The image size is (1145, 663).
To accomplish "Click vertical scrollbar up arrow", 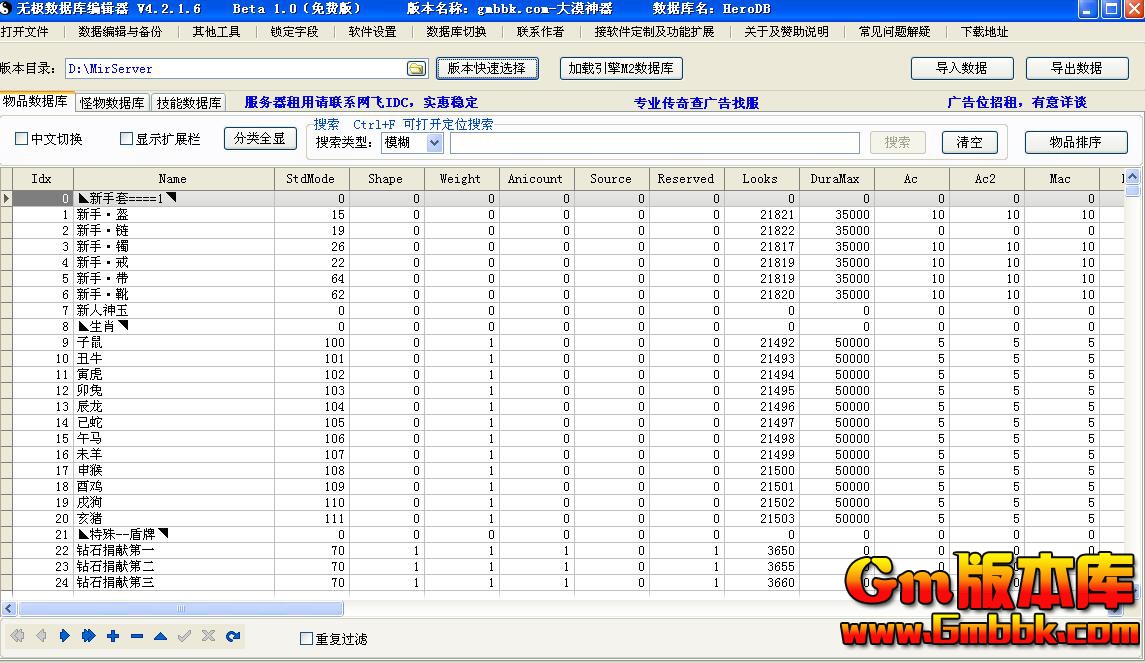I will (x=1132, y=176).
